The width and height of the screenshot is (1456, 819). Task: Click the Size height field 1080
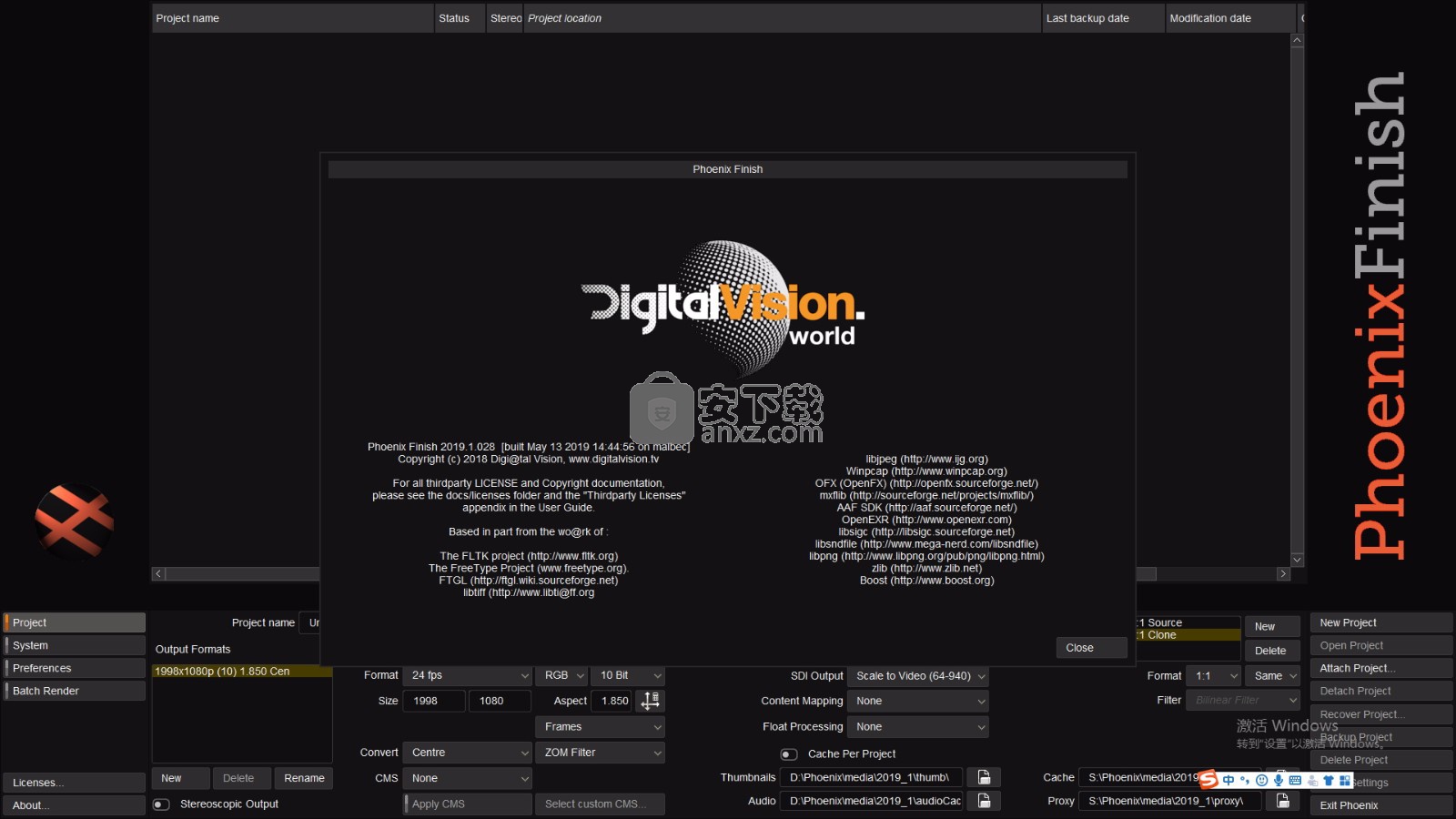(x=500, y=701)
